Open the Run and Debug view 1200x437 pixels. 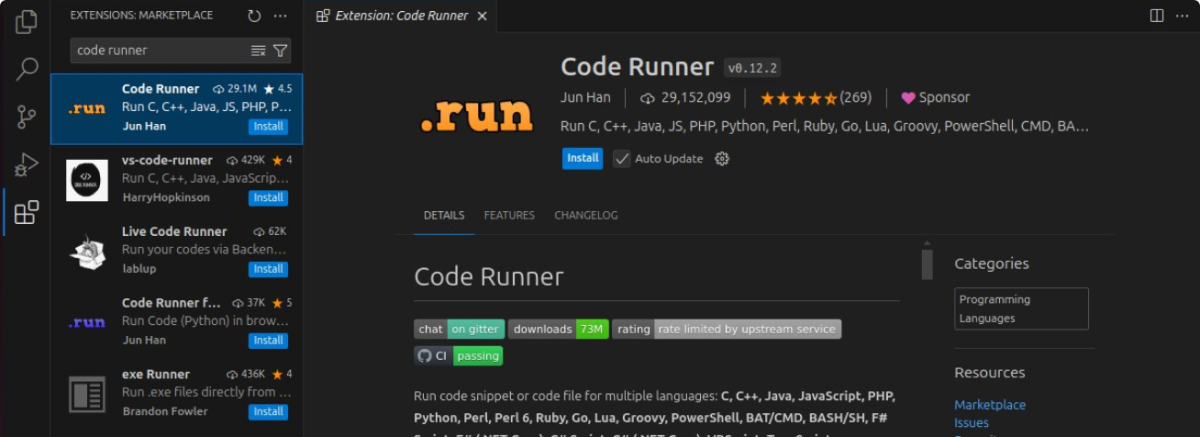27,164
